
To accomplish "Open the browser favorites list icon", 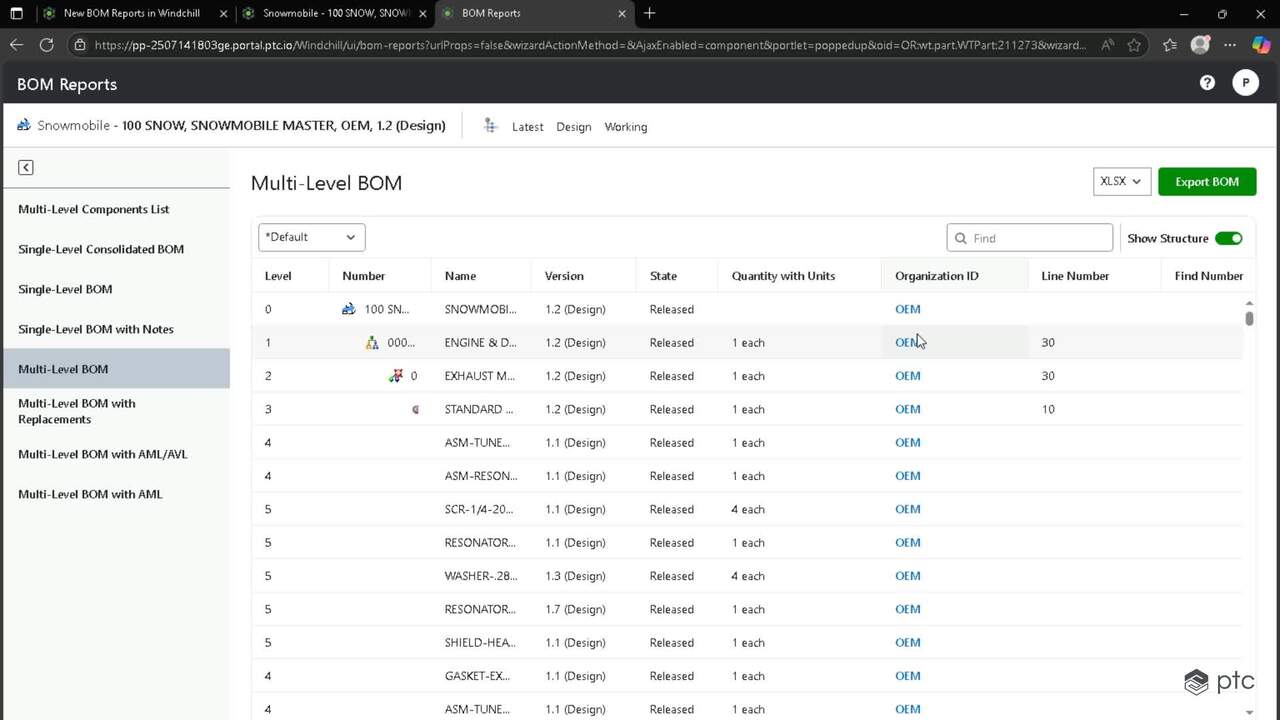I will 1170,45.
